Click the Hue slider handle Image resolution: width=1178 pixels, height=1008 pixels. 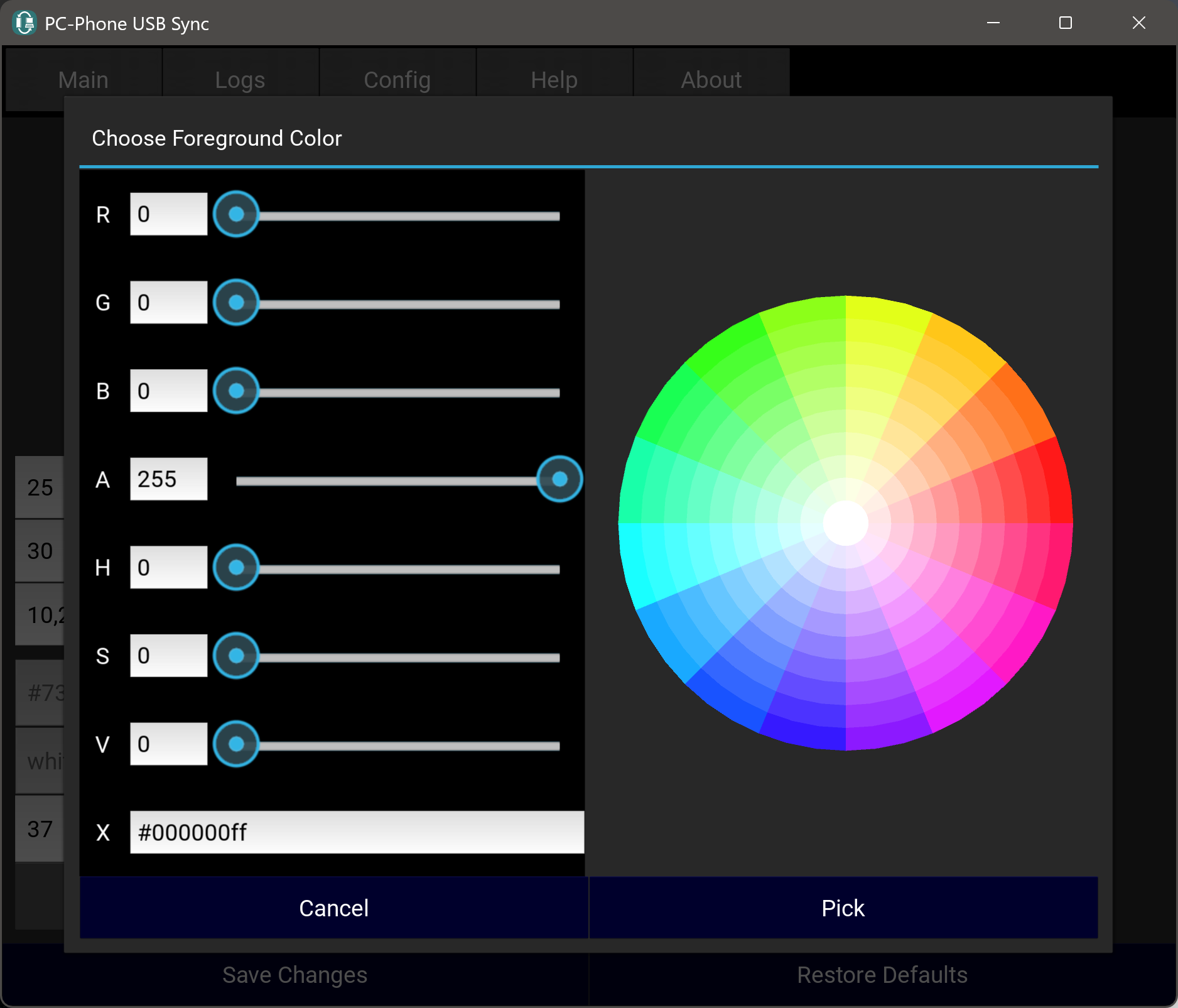(x=236, y=568)
